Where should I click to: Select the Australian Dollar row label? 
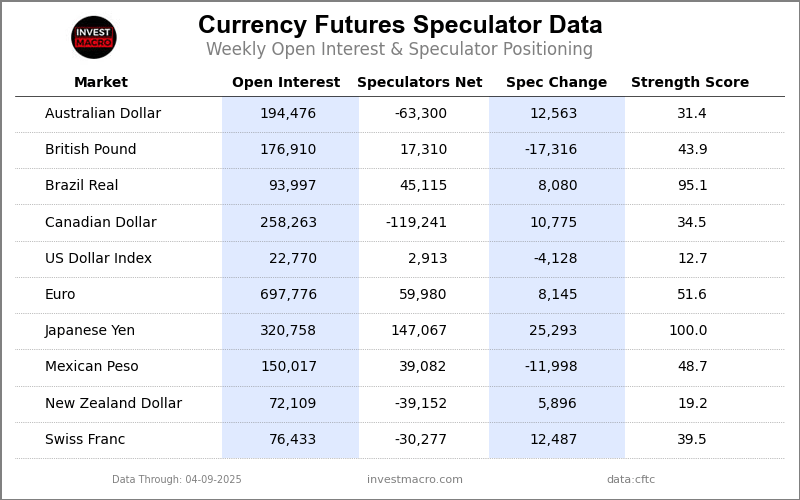click(x=103, y=114)
